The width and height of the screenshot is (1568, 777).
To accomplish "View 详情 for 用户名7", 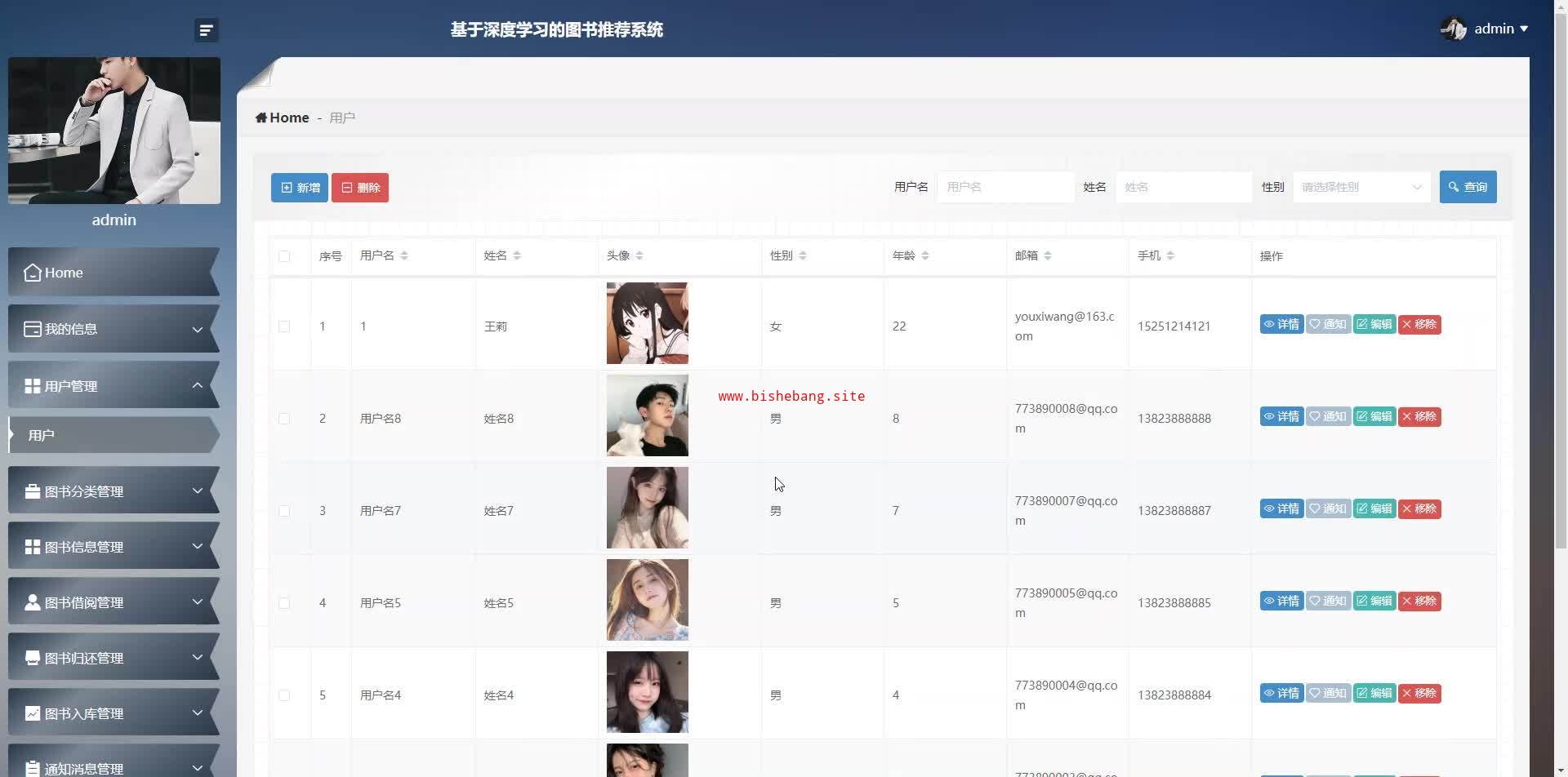I will 1281,509.
